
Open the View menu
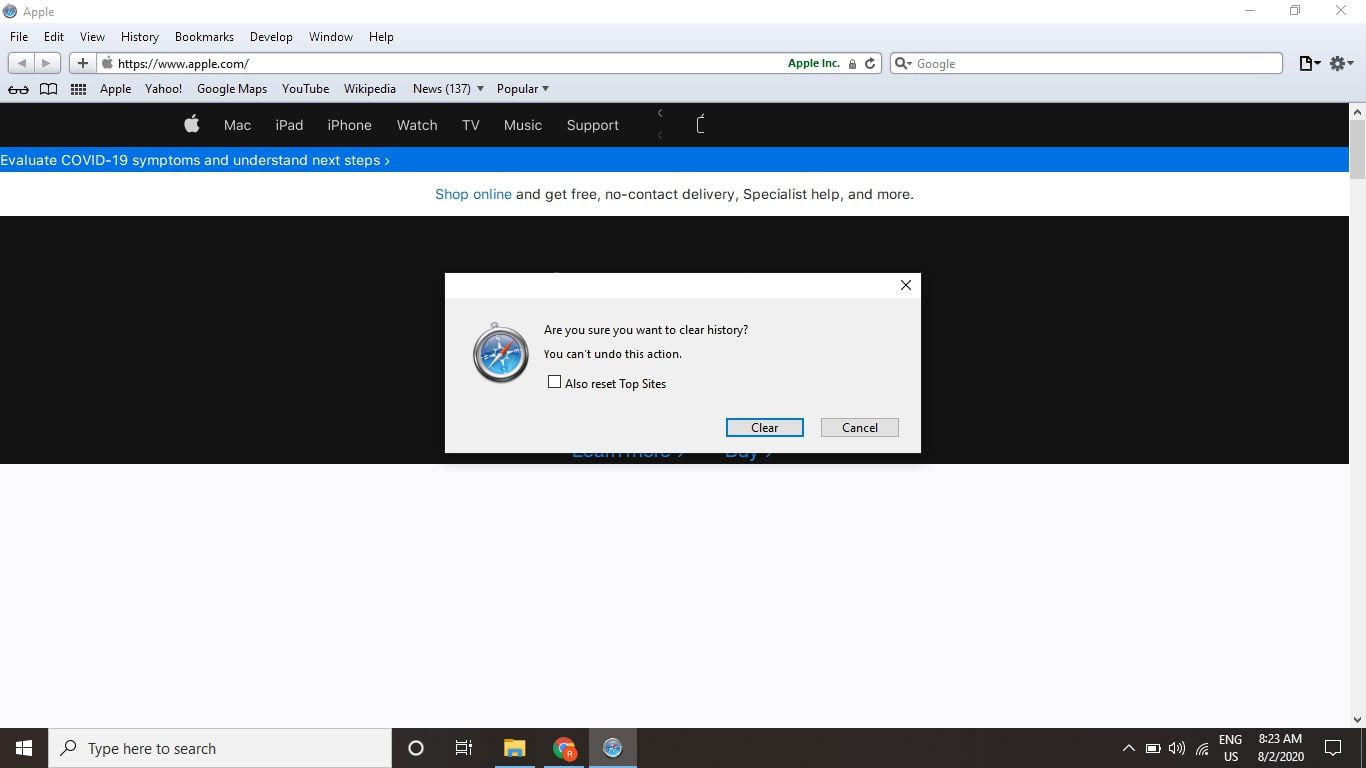click(92, 37)
